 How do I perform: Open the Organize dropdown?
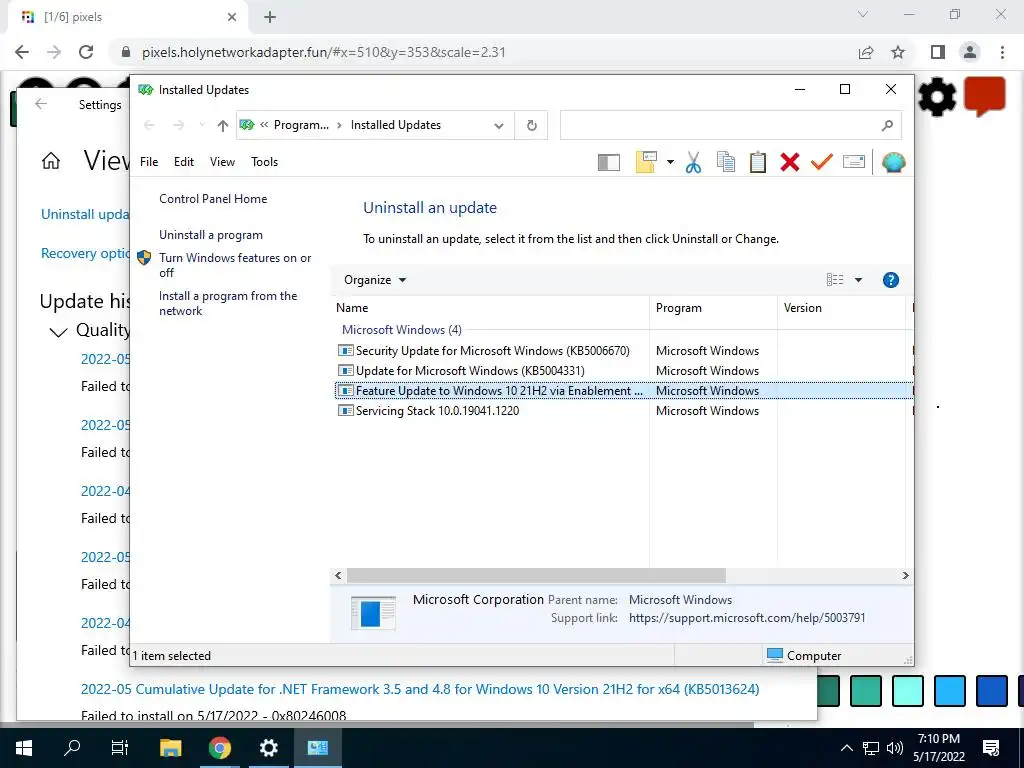375,280
